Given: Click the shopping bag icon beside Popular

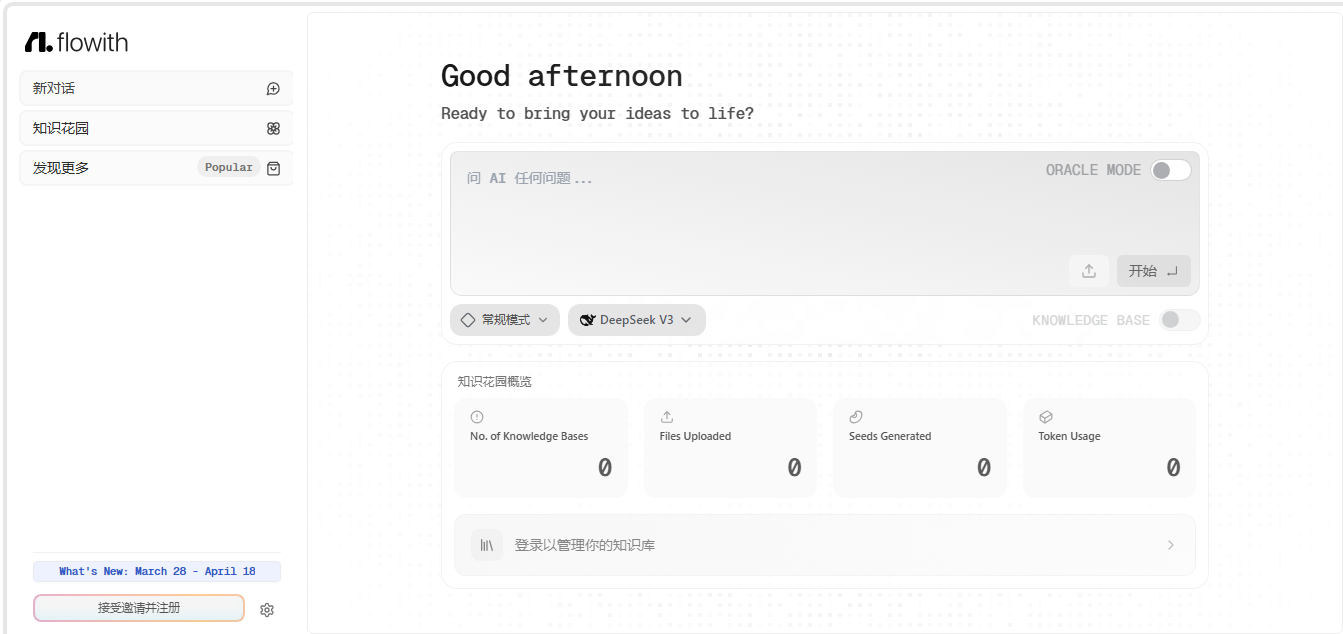Looking at the screenshot, I should pyautogui.click(x=273, y=168).
